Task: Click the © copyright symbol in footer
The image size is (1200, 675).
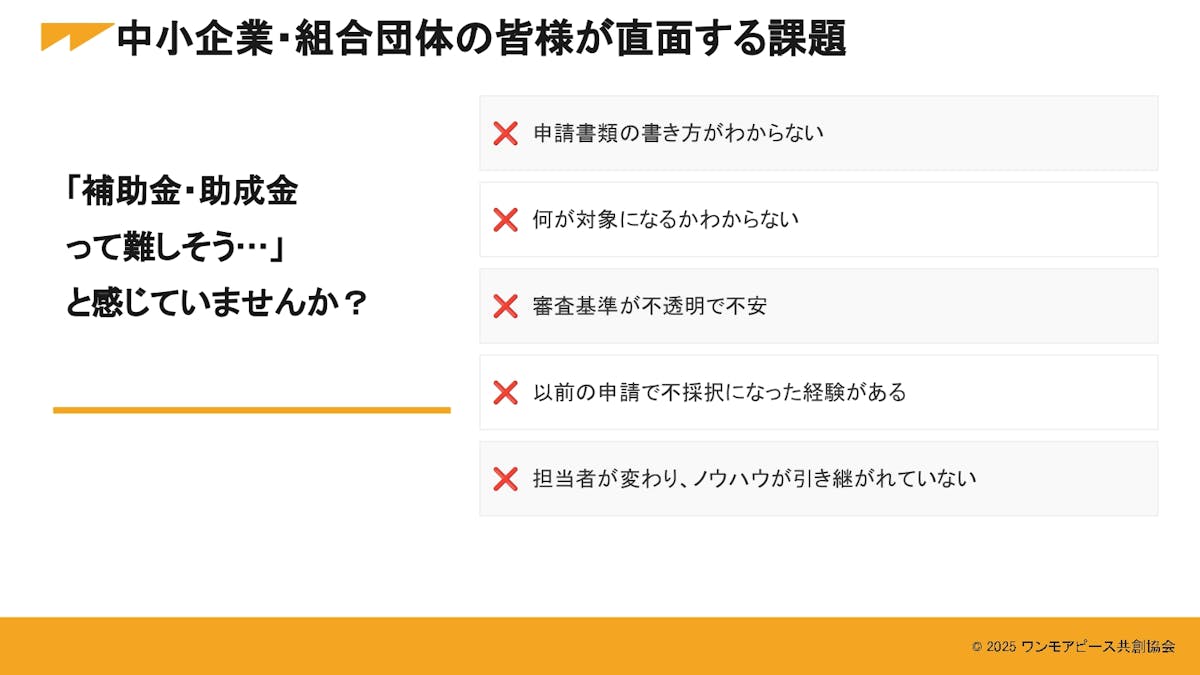Action: pyautogui.click(x=977, y=647)
